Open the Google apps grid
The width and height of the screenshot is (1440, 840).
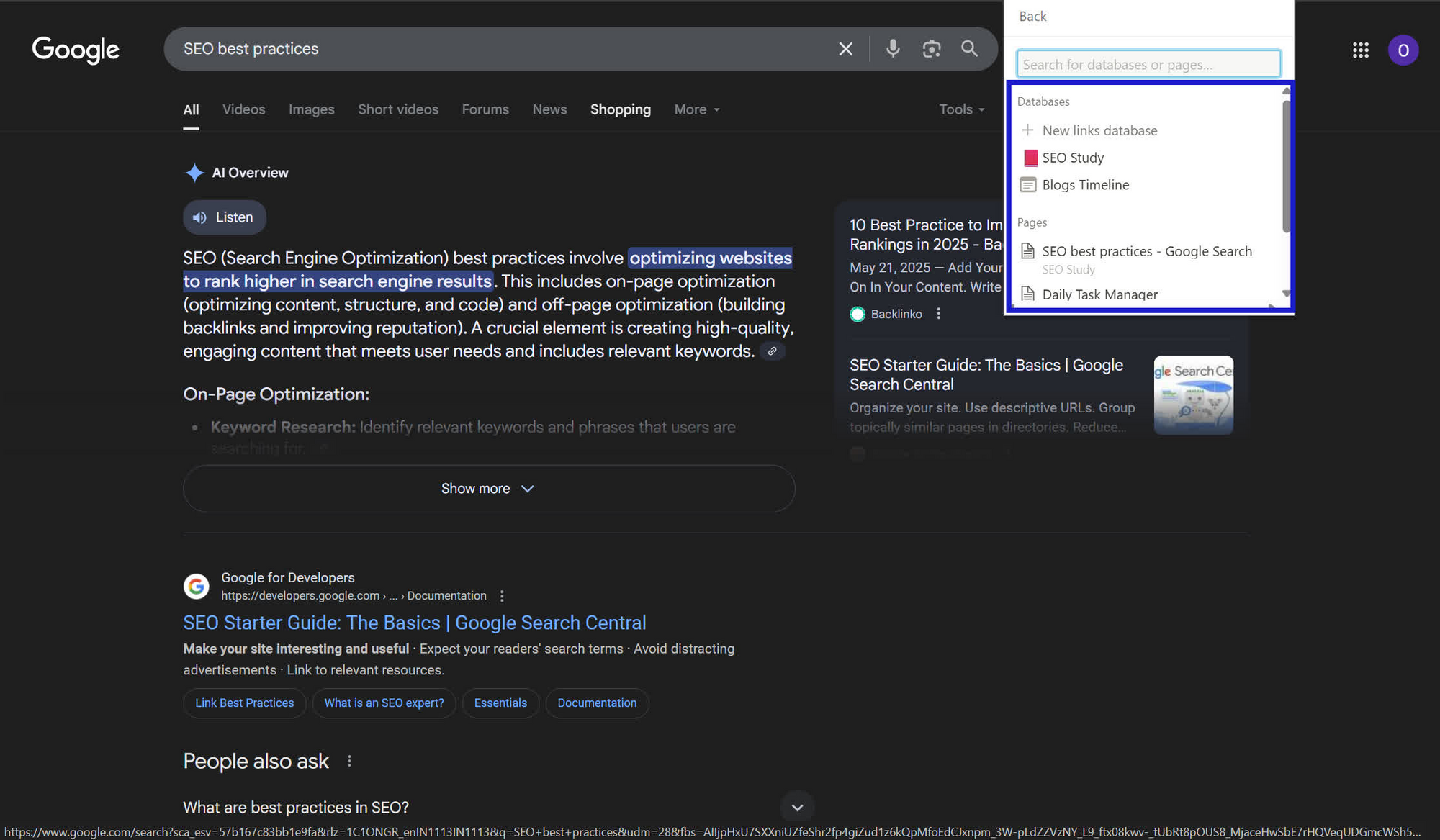coord(1360,50)
